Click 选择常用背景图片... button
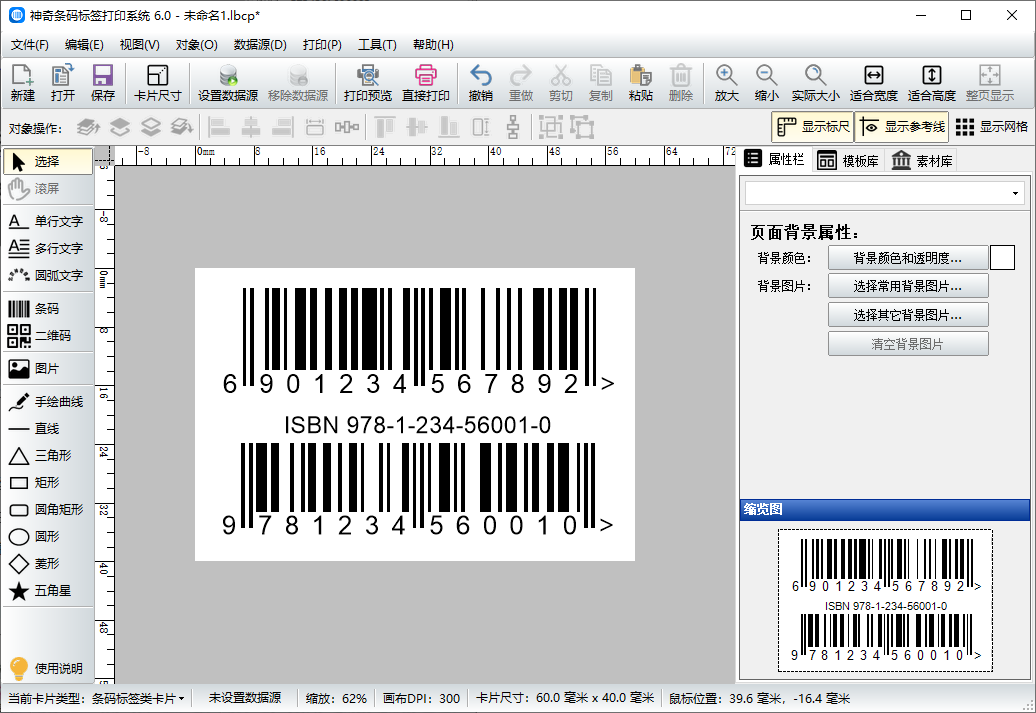The height and width of the screenshot is (713, 1036). point(907,287)
